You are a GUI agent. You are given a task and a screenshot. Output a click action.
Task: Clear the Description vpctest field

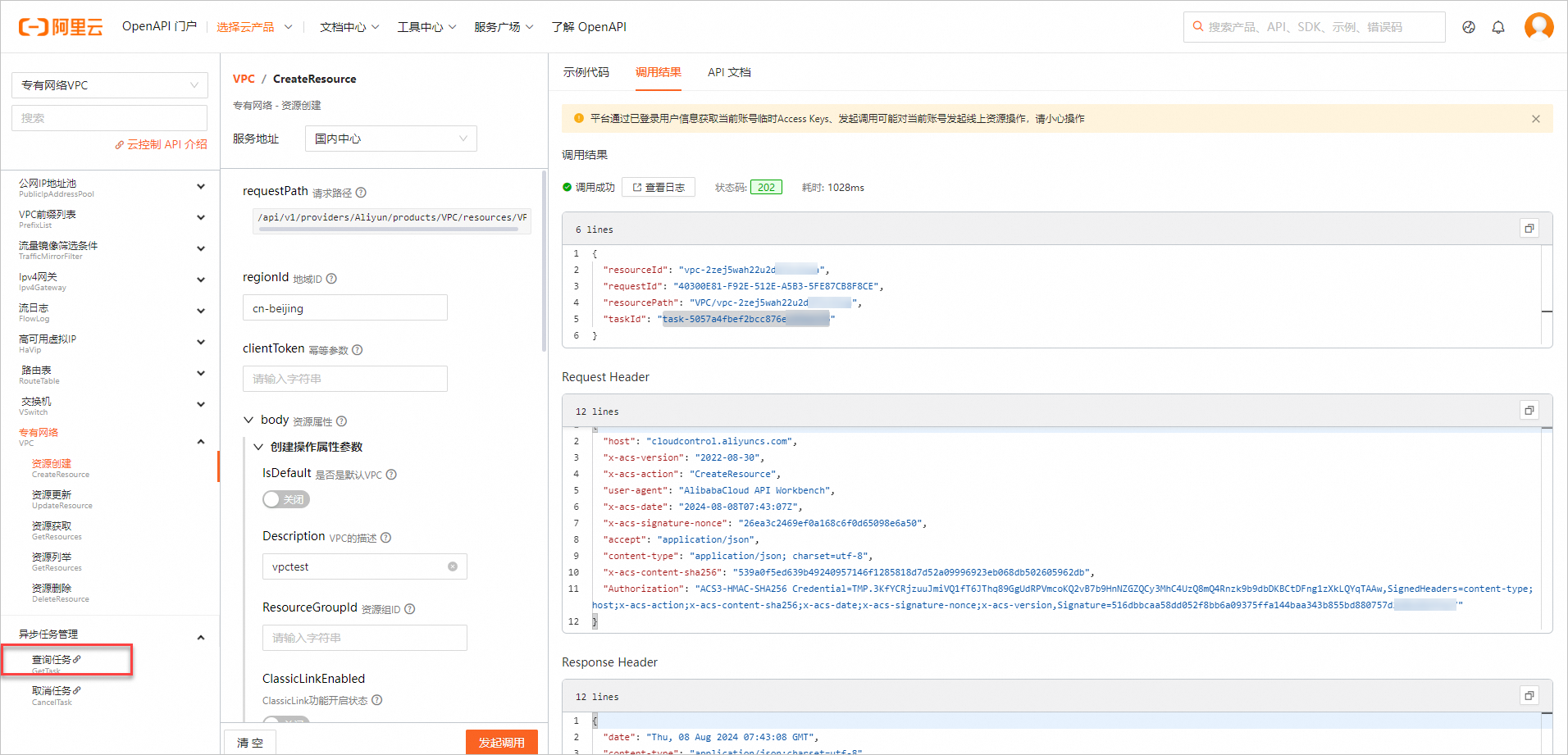pyautogui.click(x=453, y=566)
